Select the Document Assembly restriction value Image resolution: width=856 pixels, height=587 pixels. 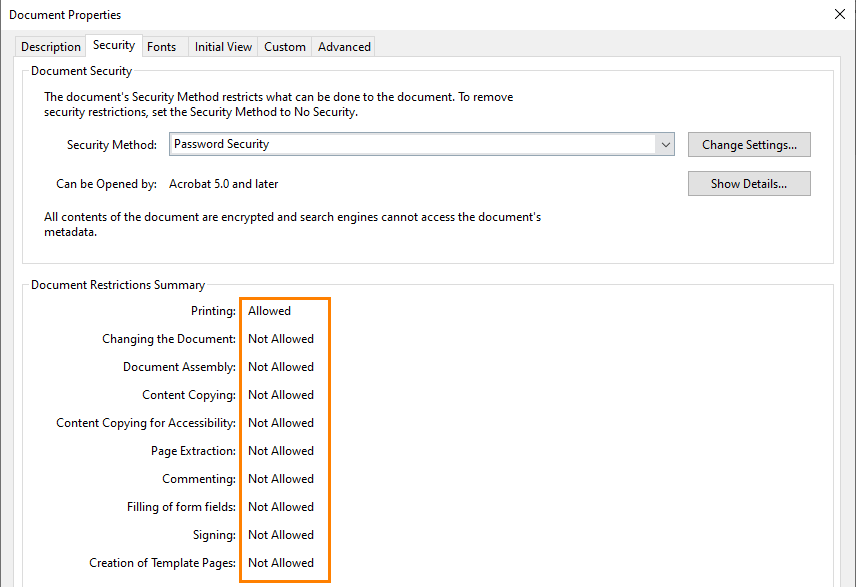pyautogui.click(x=281, y=367)
